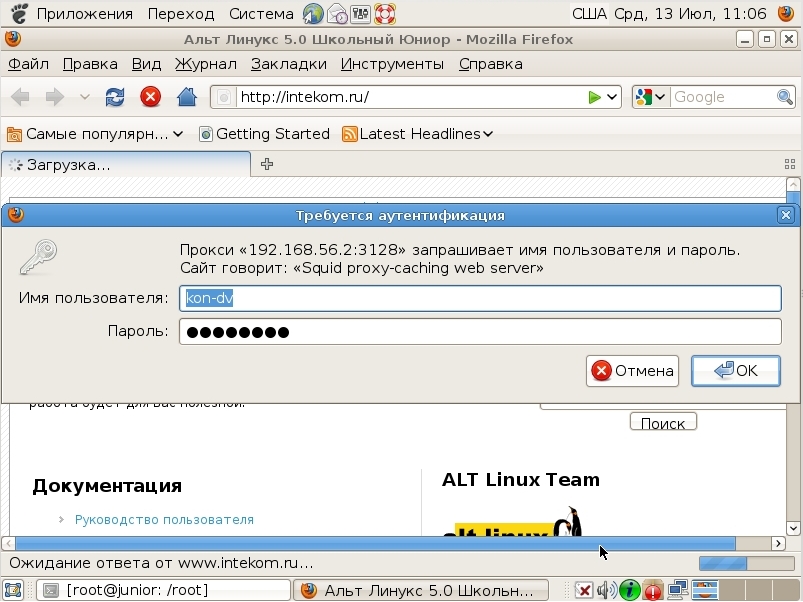Viewport: 803px width, 602px height.
Task: Focus the address bar URL field
Action: [x=412, y=97]
